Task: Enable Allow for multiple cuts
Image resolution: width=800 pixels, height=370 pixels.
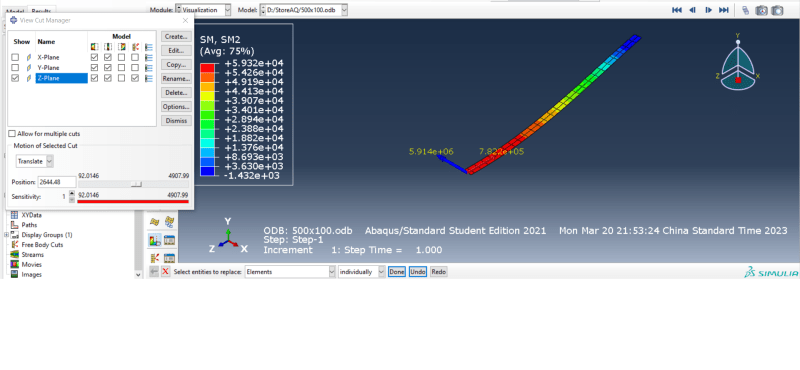Action: pyautogui.click(x=12, y=134)
